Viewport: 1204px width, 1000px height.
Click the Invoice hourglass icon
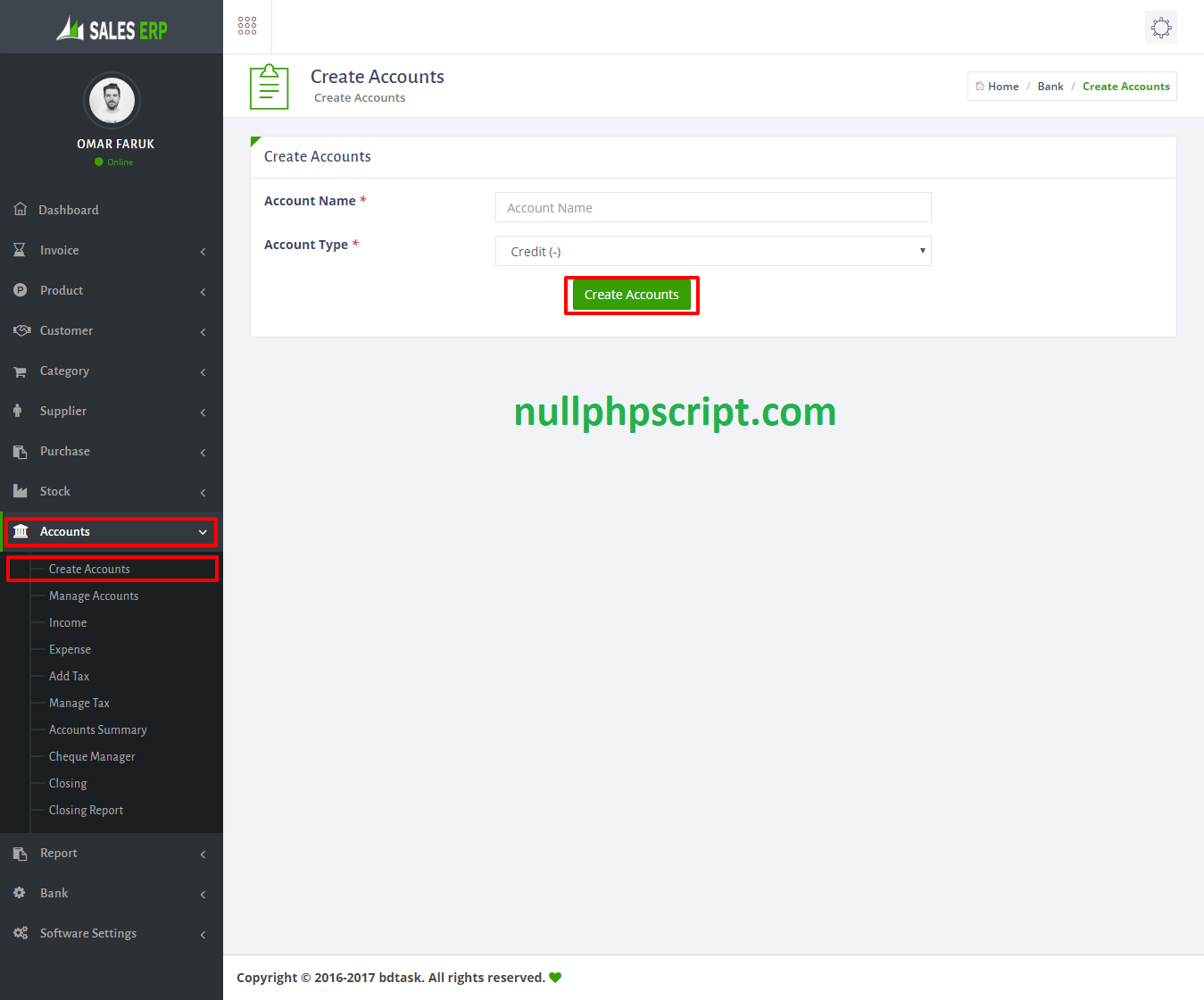pyautogui.click(x=20, y=250)
